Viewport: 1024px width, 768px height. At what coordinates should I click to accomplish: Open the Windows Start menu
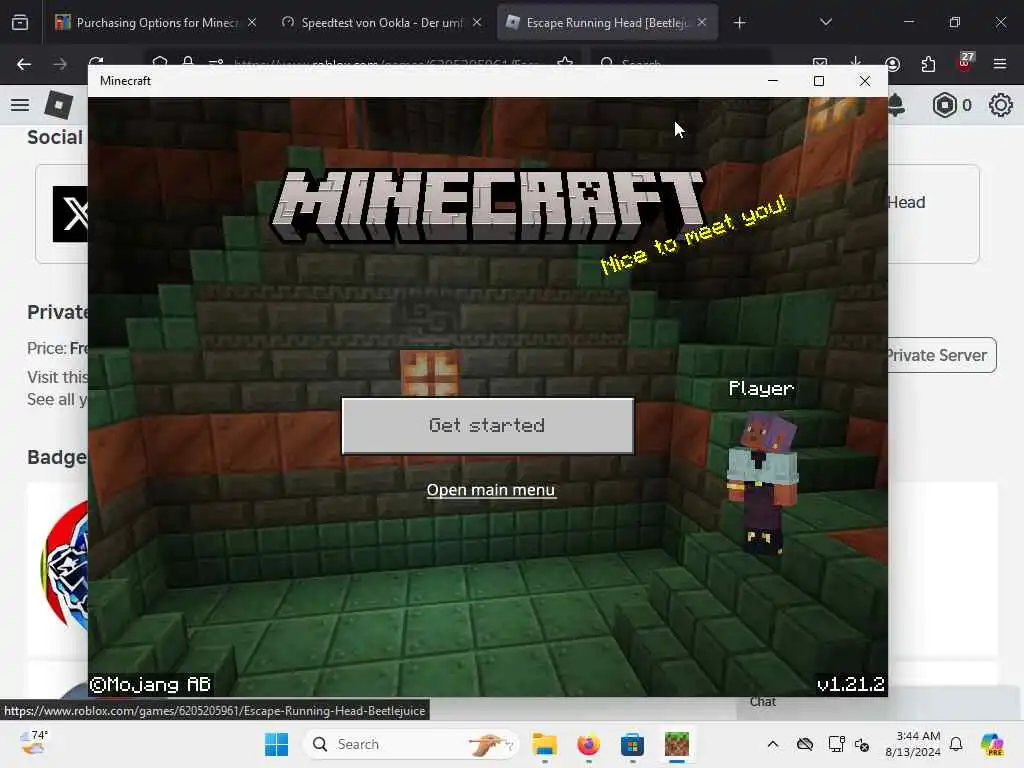click(x=277, y=744)
